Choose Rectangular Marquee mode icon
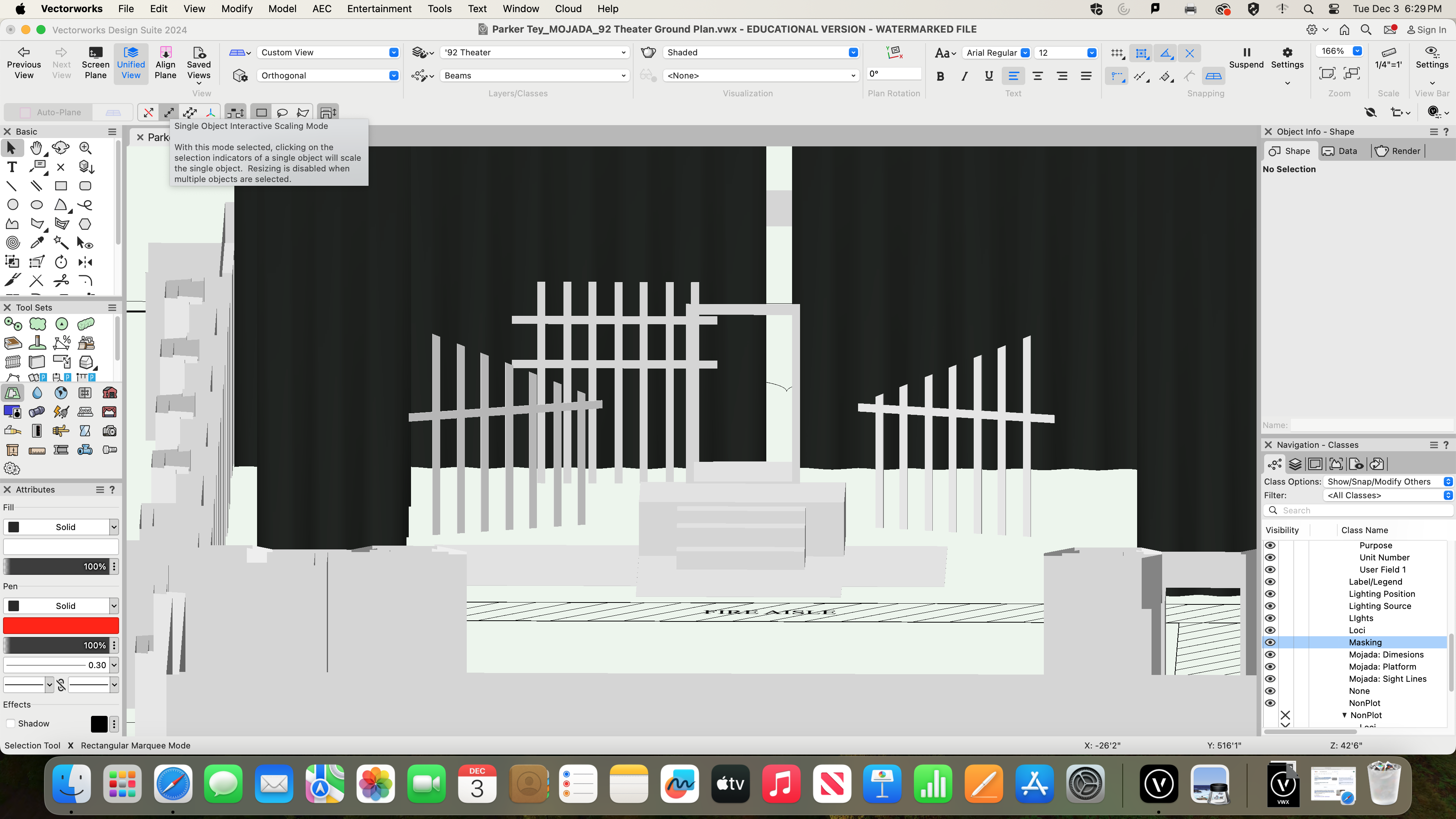The width and height of the screenshot is (1456, 819). 262,113
